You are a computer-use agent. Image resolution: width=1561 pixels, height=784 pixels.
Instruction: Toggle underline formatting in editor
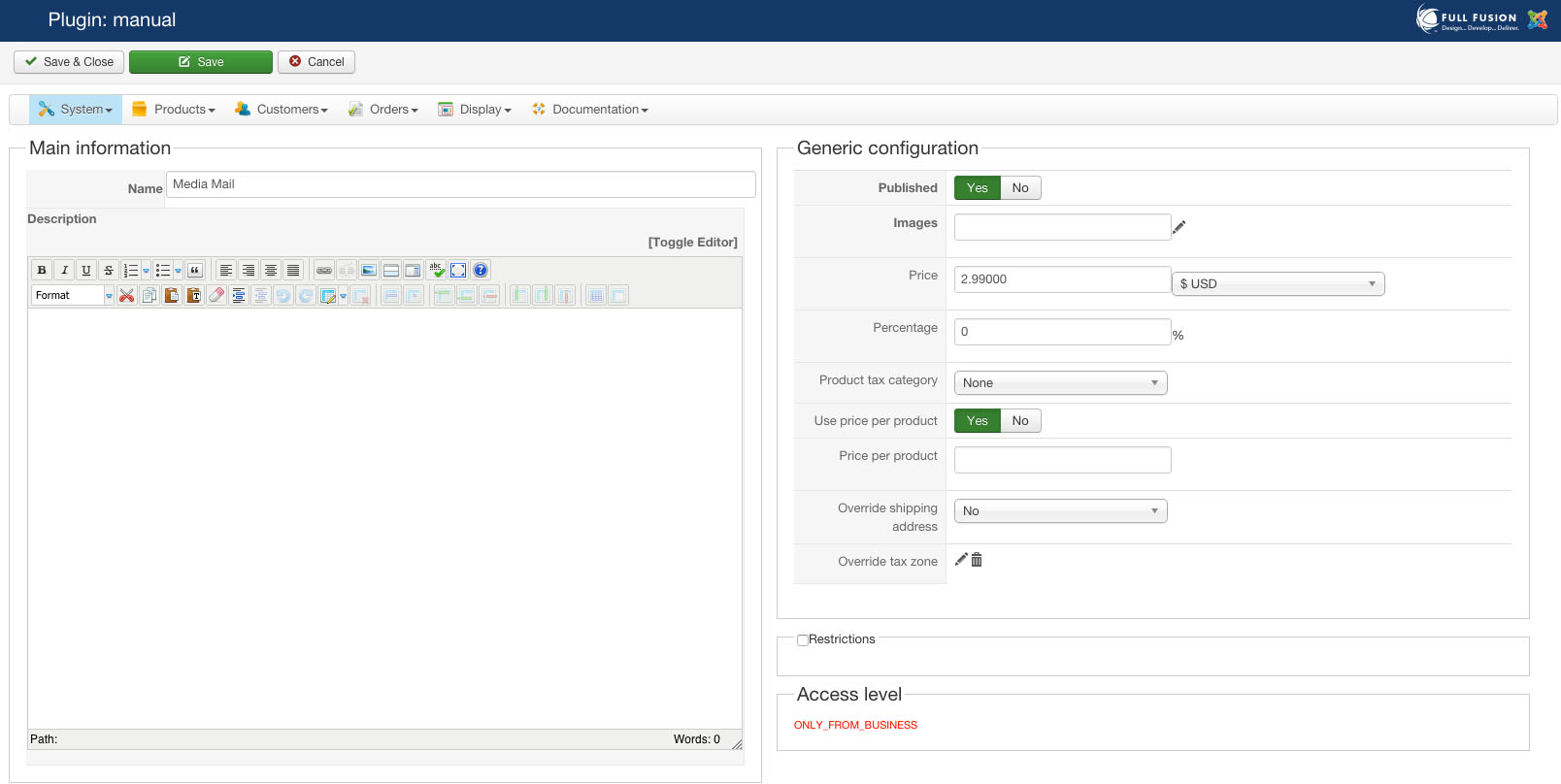(86, 270)
